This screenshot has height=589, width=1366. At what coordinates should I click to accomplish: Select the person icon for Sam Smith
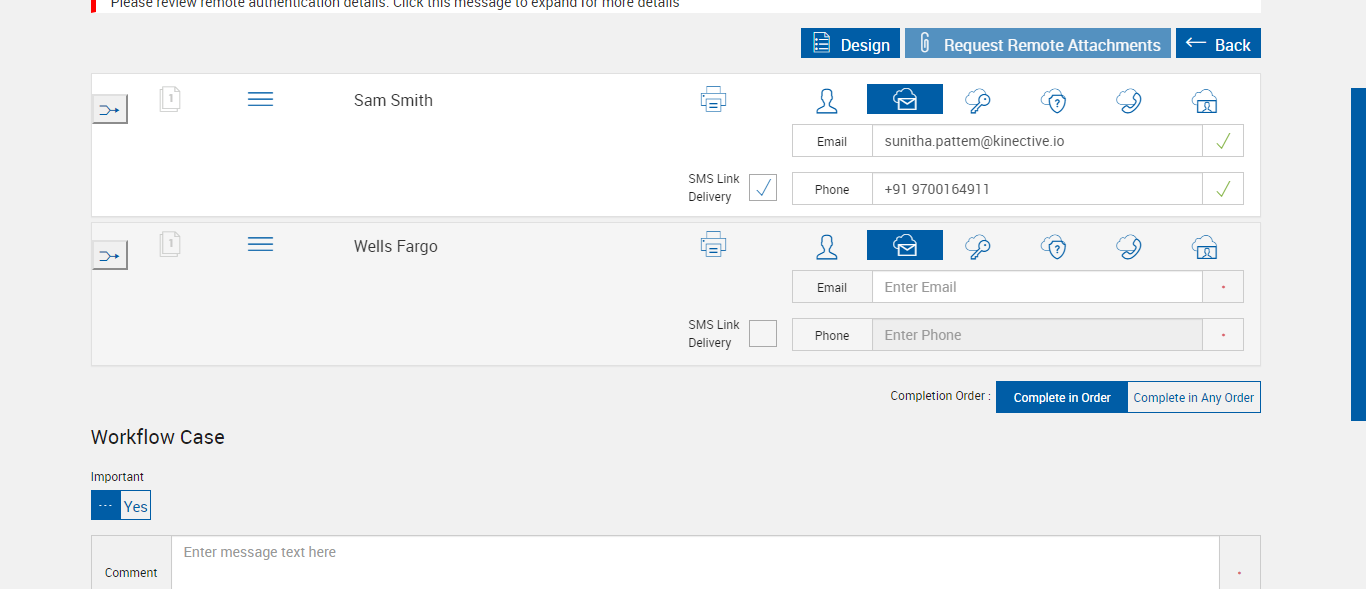826,100
